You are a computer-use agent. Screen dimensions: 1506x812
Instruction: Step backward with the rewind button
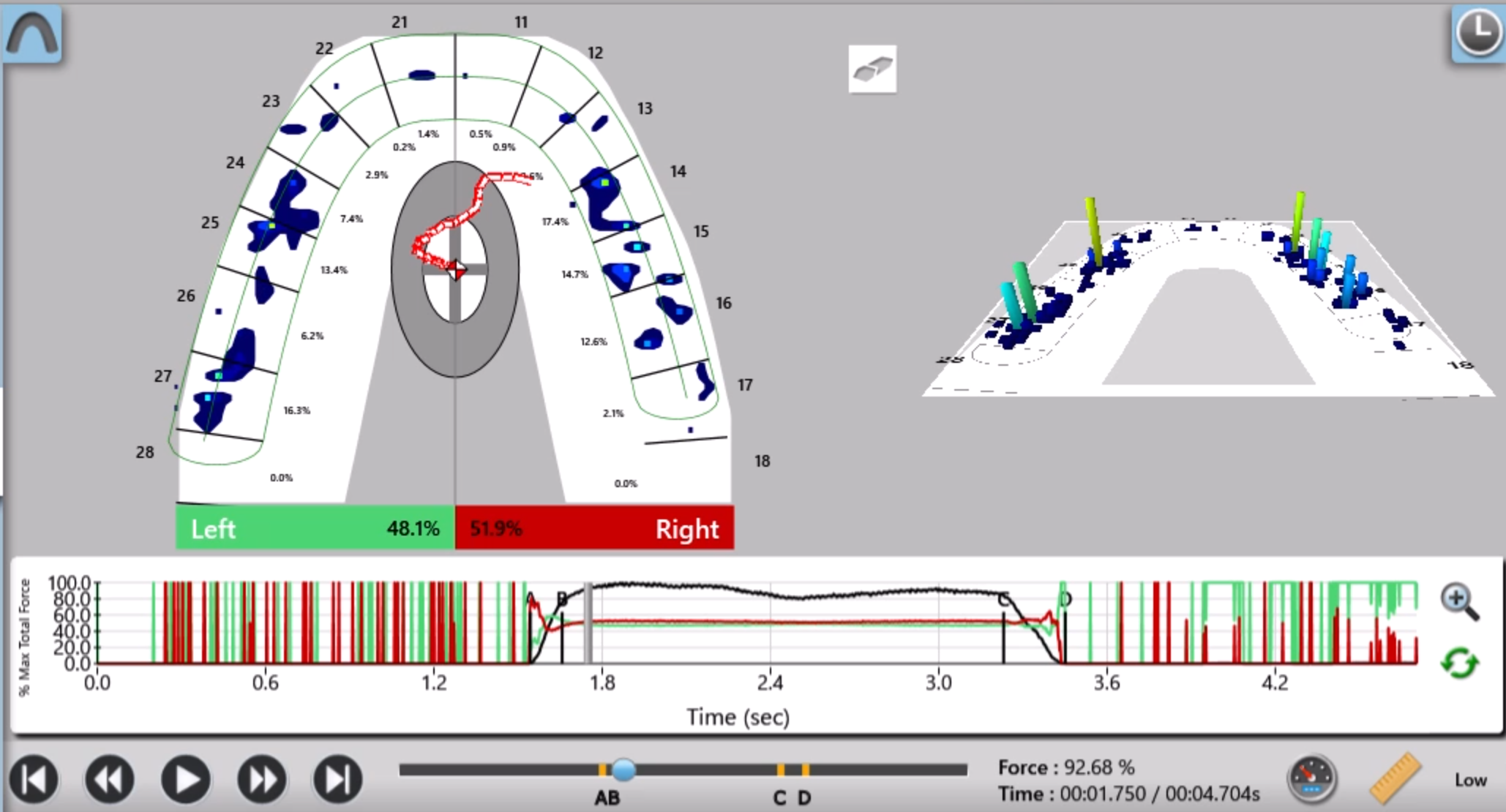pos(110,779)
